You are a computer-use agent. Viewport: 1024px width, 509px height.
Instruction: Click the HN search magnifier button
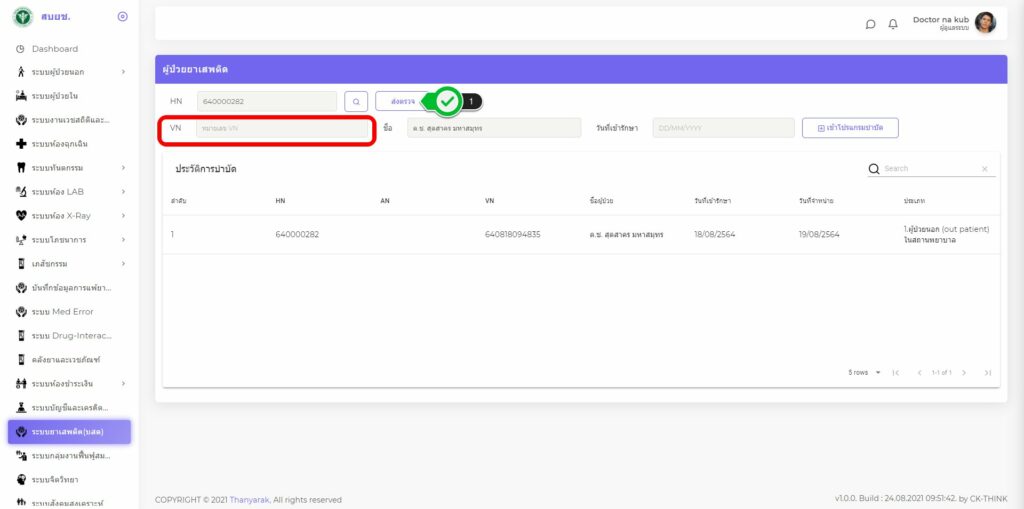(x=356, y=101)
